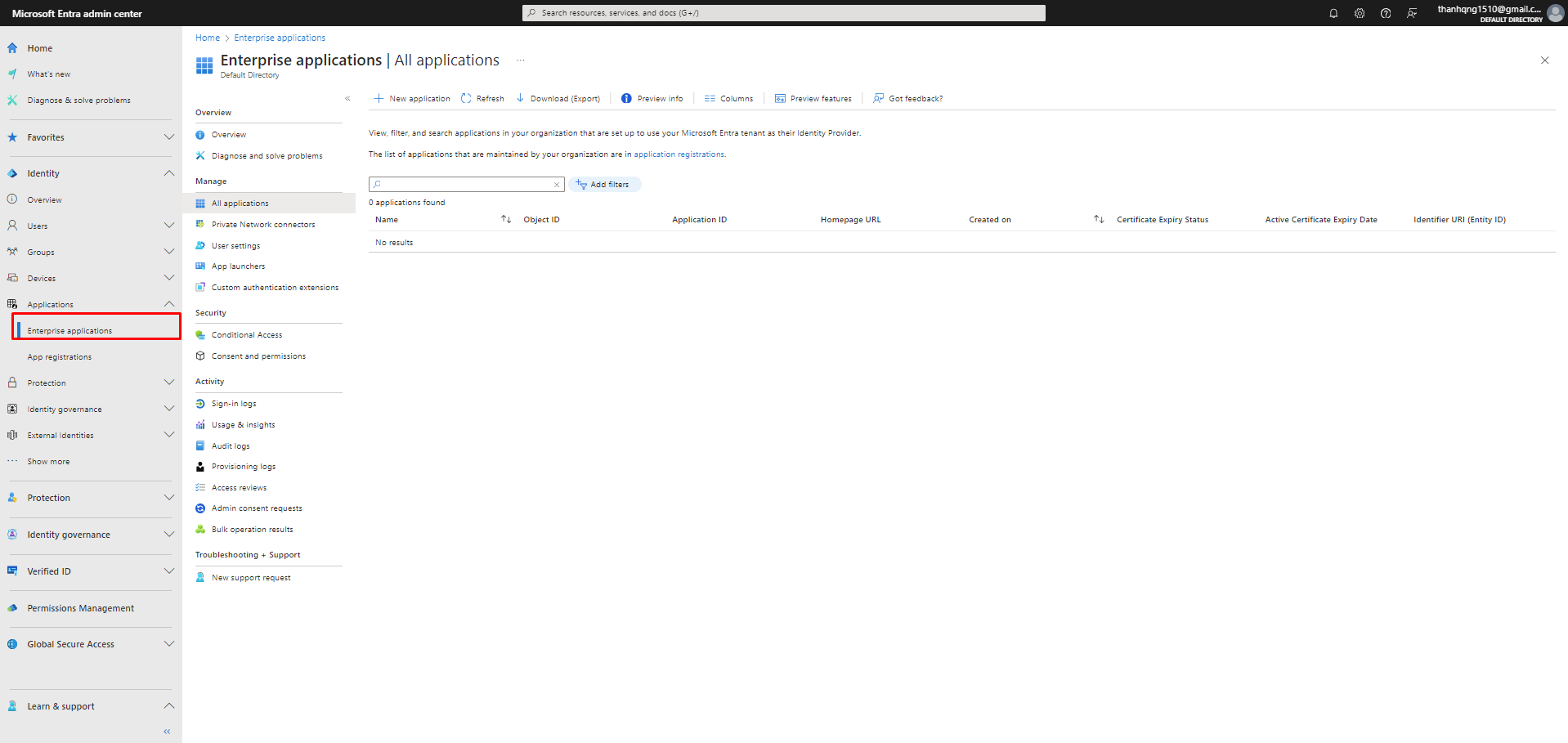Expand Devices submenu chevron

point(169,278)
